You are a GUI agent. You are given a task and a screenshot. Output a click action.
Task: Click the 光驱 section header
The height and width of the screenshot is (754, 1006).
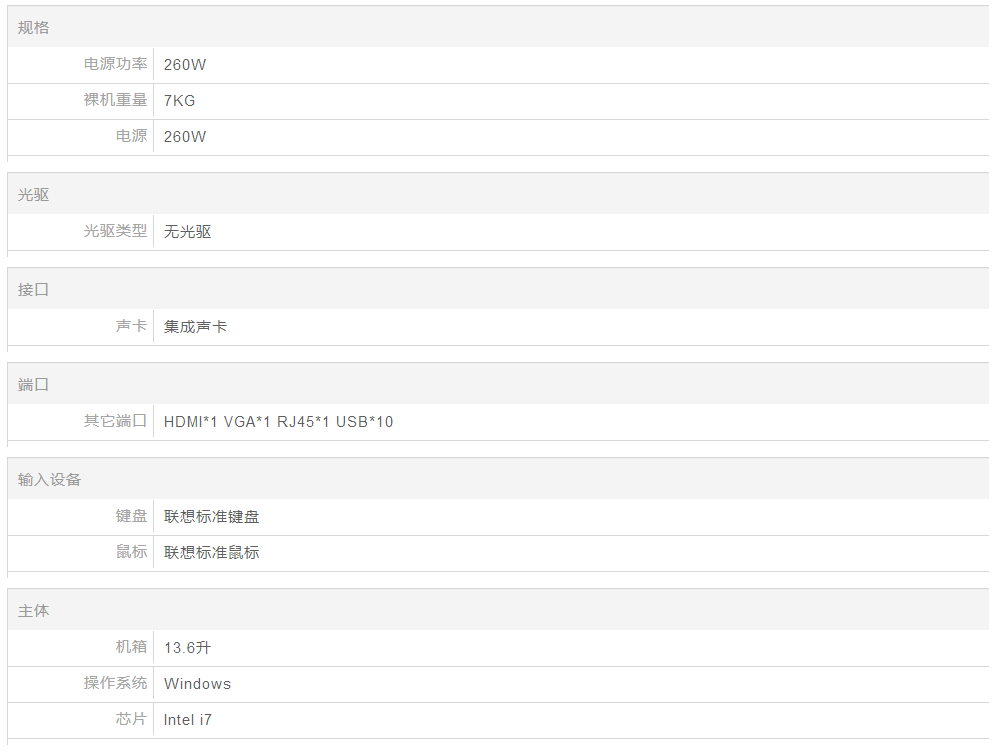(33, 195)
